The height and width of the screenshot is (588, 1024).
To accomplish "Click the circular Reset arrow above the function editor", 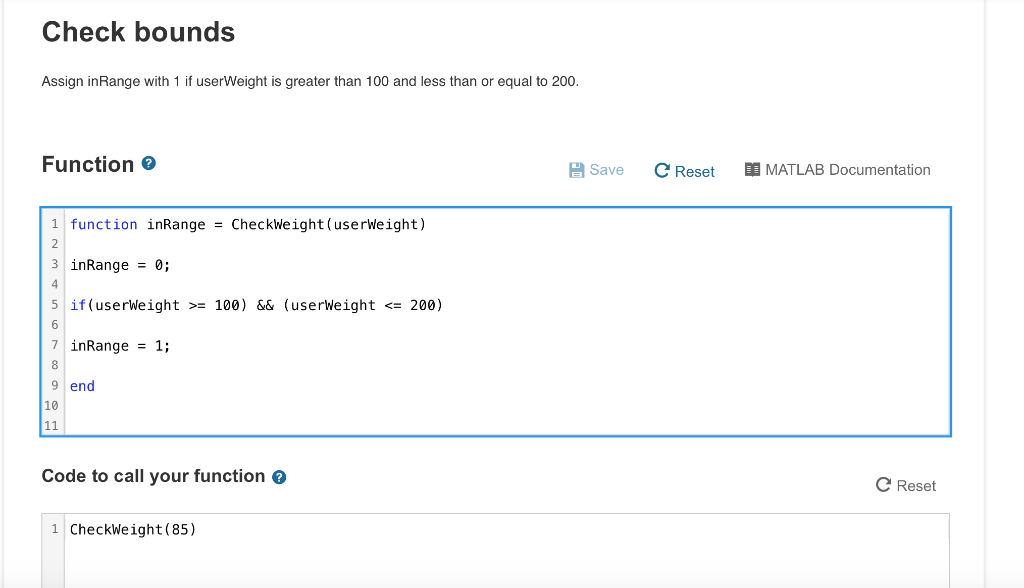I will [662, 170].
